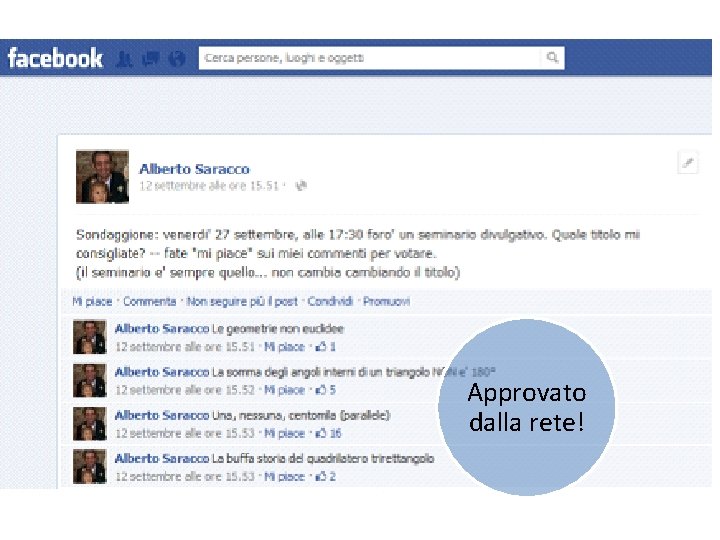The width and height of the screenshot is (720, 540).
Task: Click the search magnifier button
Action: pos(552,58)
